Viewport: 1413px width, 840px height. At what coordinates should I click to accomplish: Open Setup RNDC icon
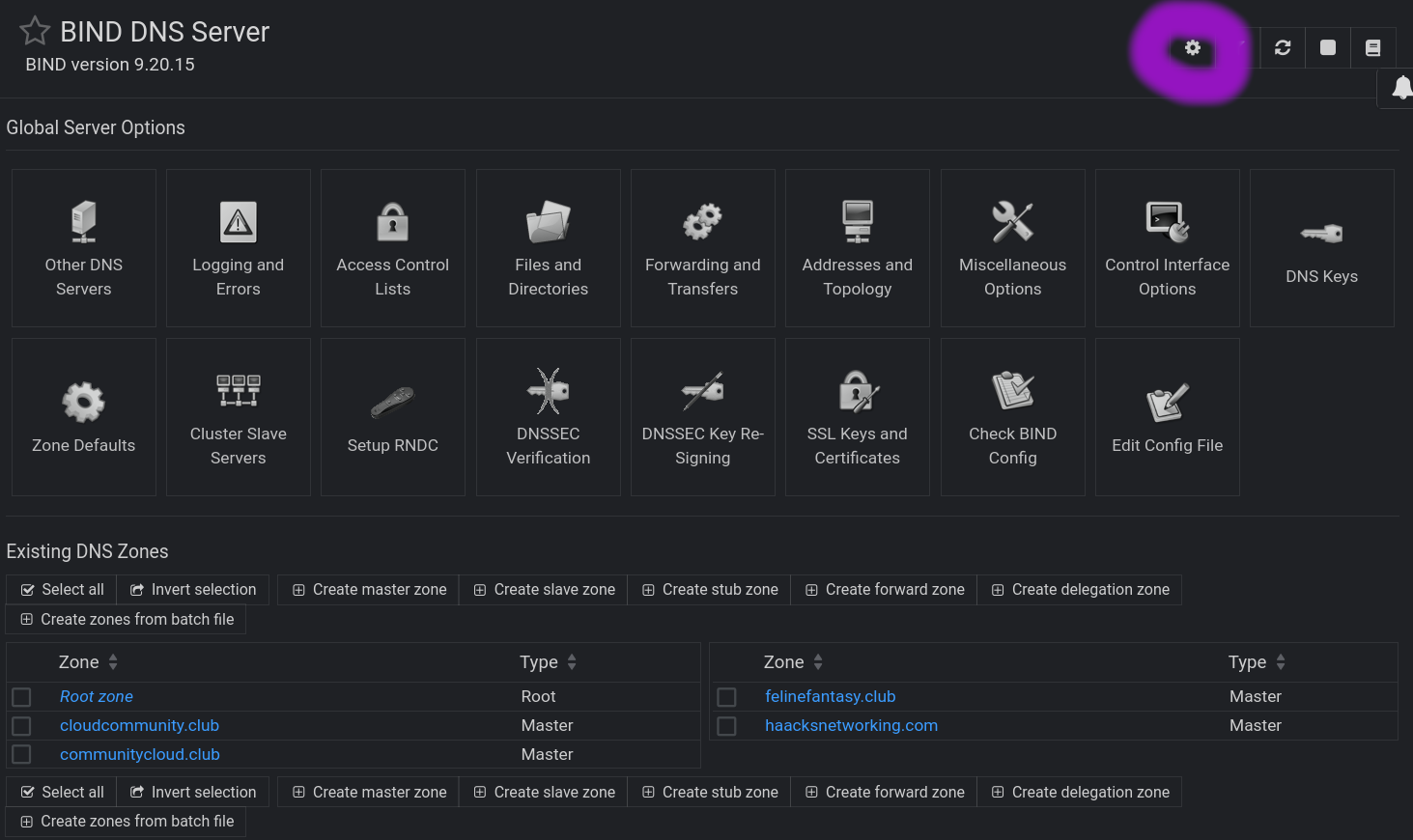click(392, 403)
